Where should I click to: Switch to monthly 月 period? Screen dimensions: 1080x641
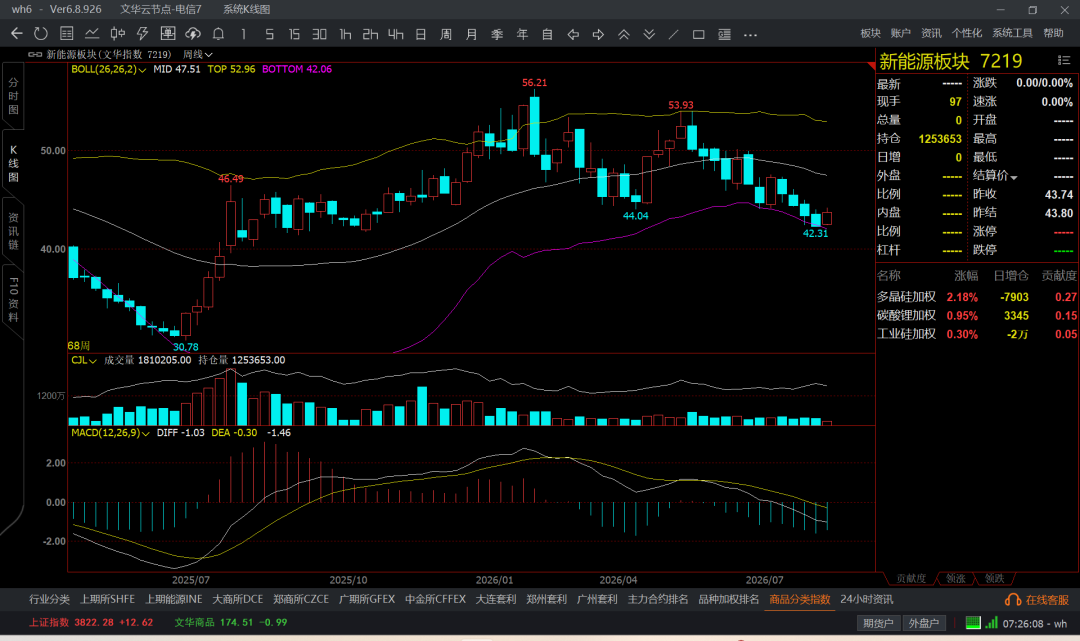[472, 34]
